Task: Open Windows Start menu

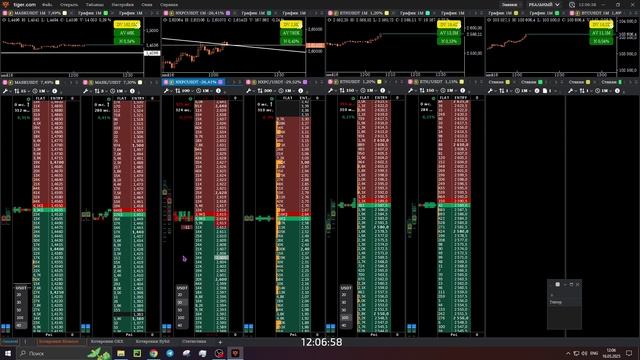Action: pos(8,353)
